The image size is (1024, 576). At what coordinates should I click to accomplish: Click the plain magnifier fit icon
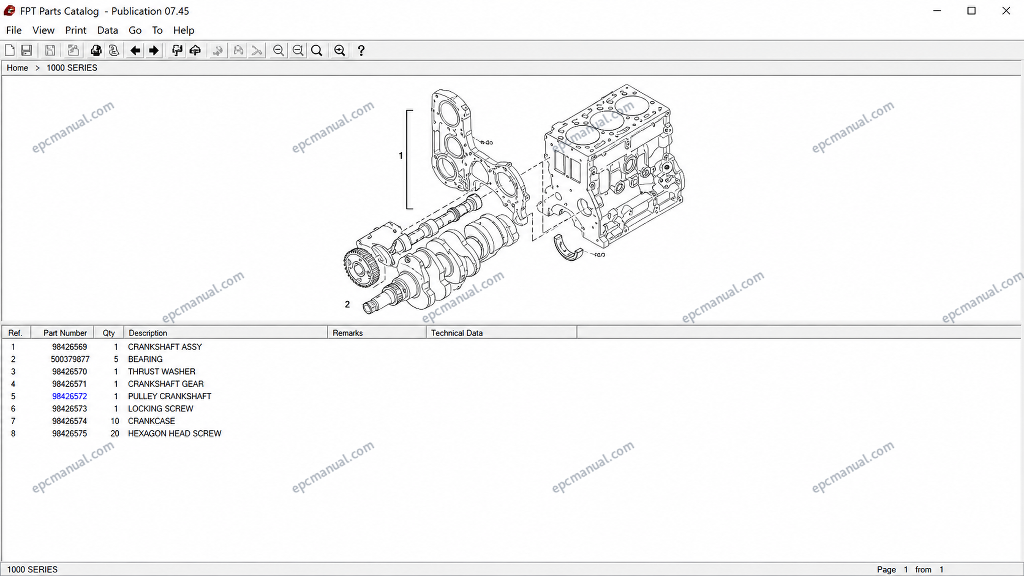tap(317, 50)
